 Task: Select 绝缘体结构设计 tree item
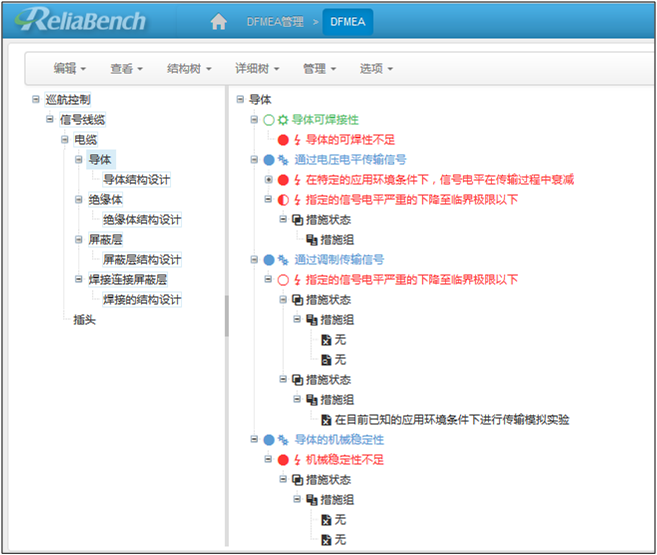point(142,219)
